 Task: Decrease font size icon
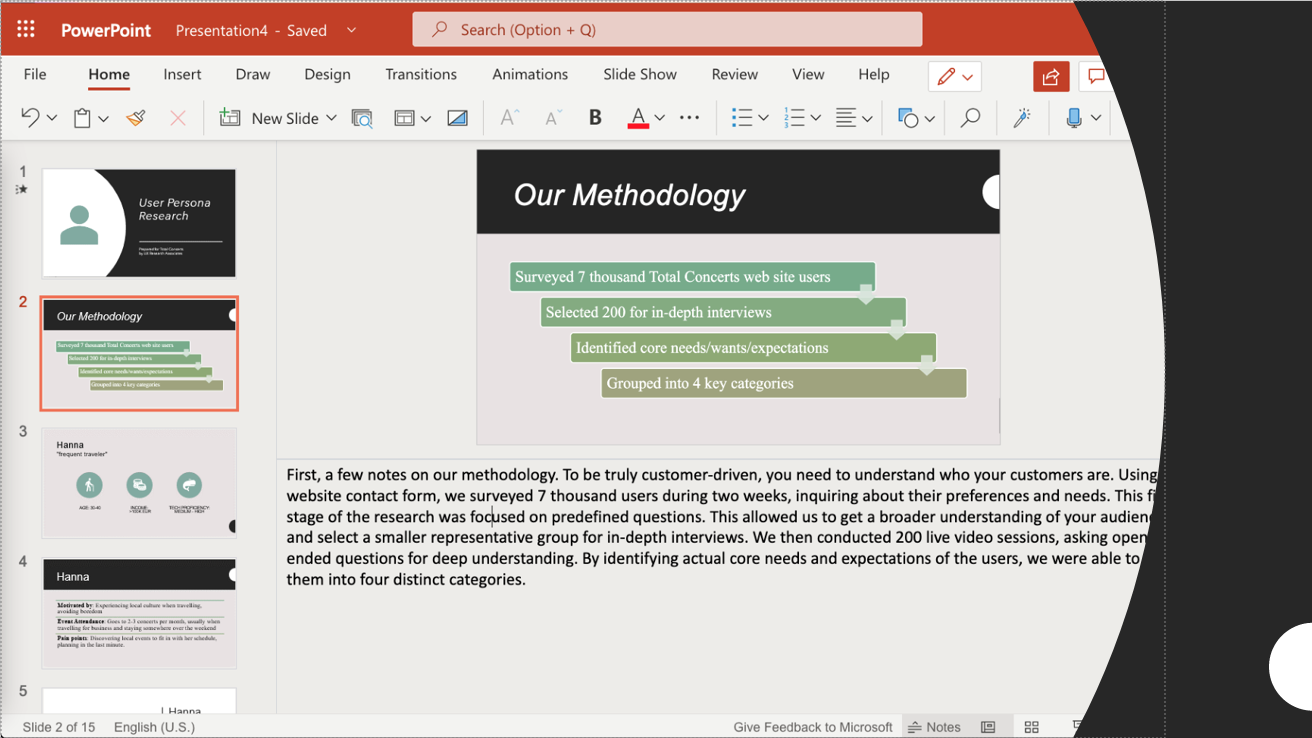pyautogui.click(x=552, y=118)
